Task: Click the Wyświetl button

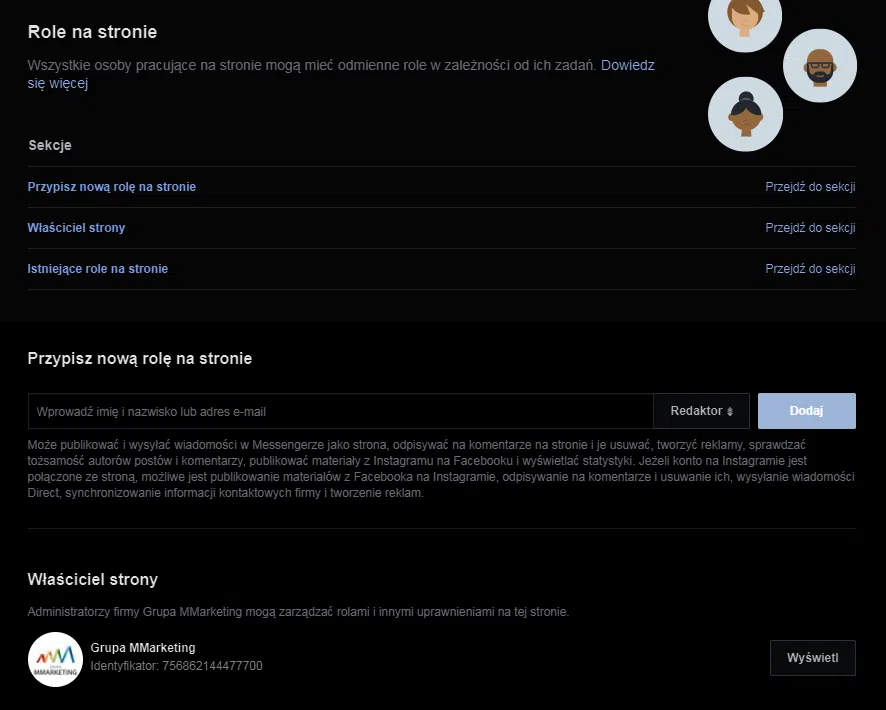Action: tap(813, 657)
